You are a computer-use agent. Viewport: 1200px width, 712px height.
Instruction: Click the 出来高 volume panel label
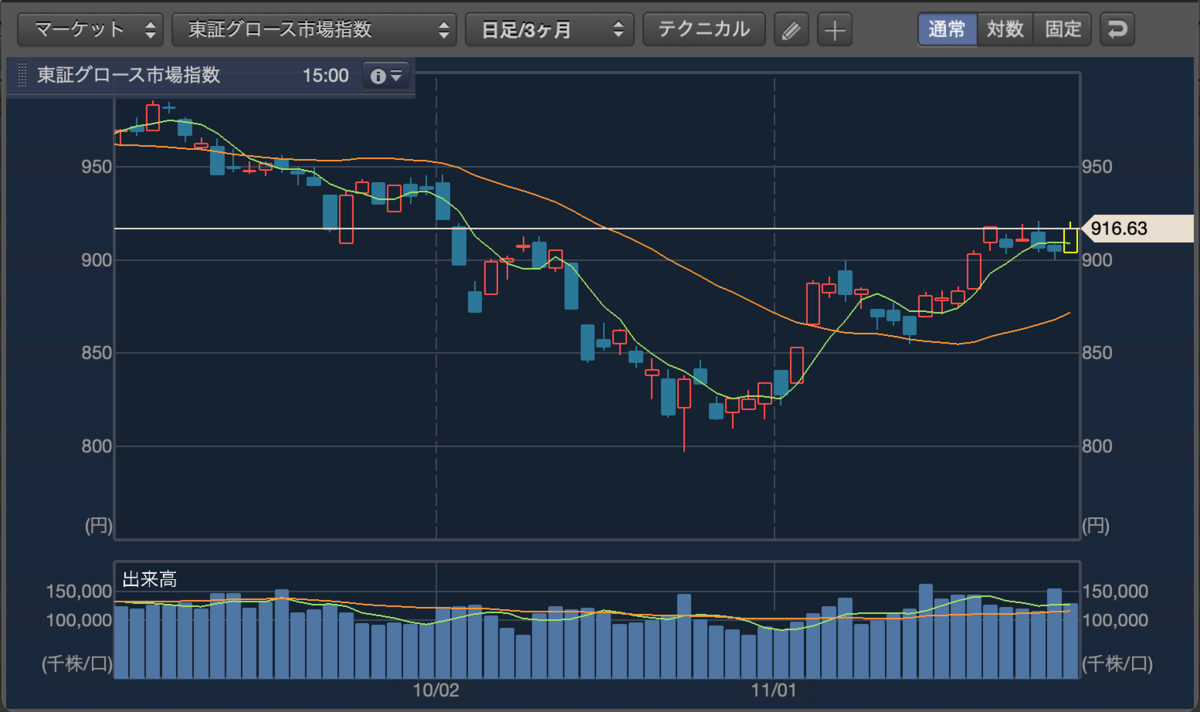click(x=150, y=579)
